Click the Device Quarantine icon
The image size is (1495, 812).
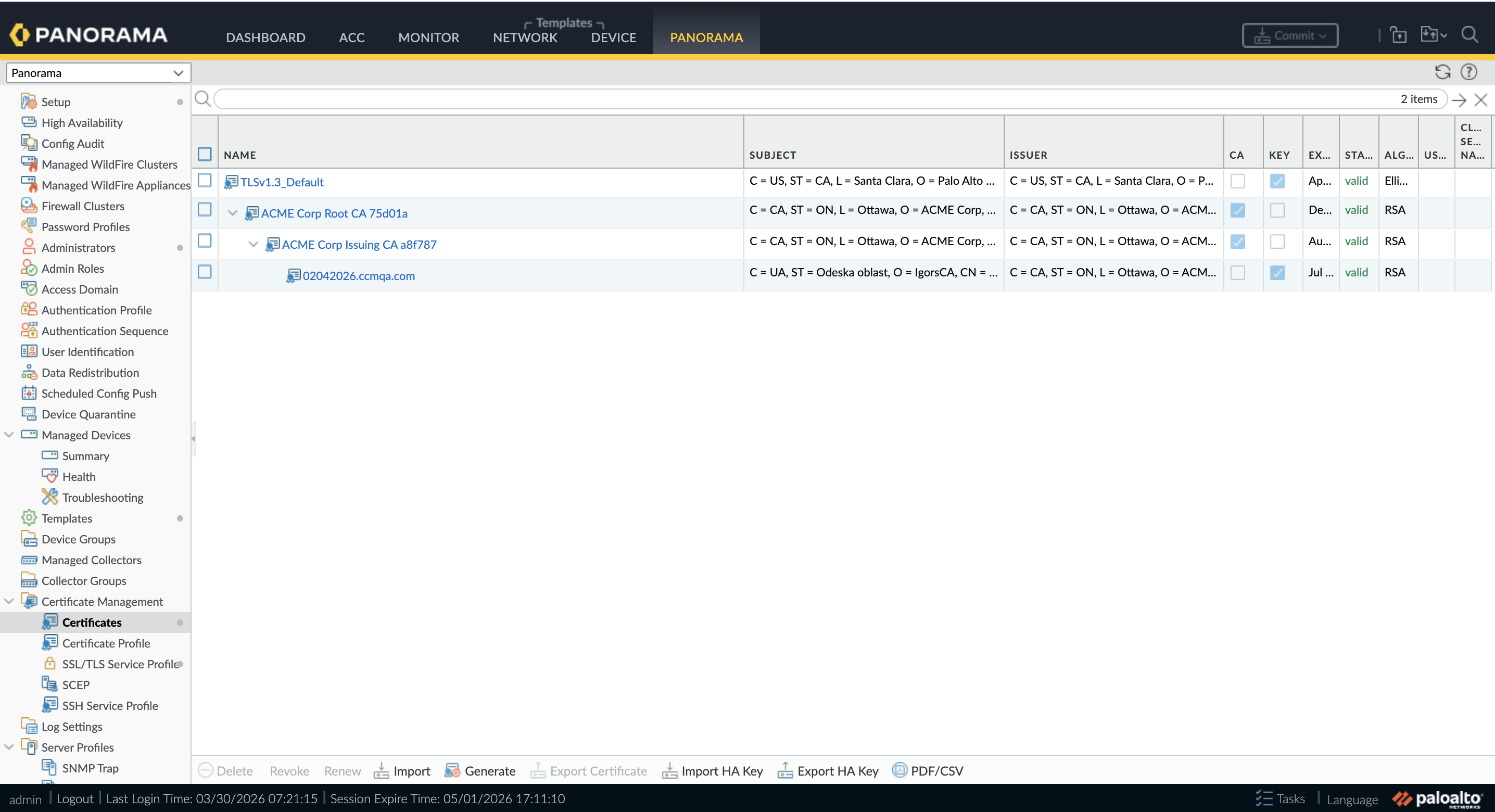coord(29,414)
